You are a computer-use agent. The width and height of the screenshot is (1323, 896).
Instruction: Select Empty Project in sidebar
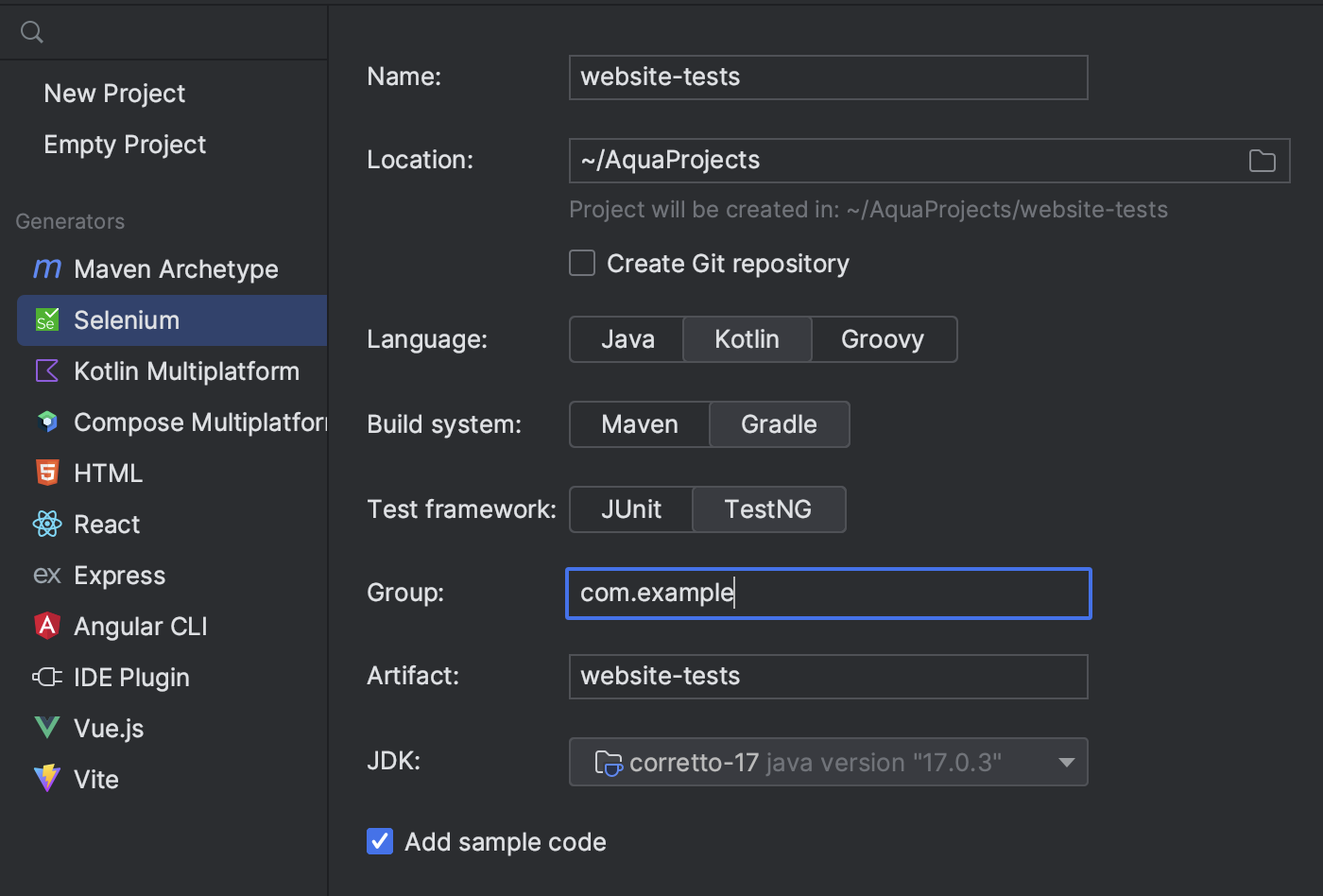[125, 145]
